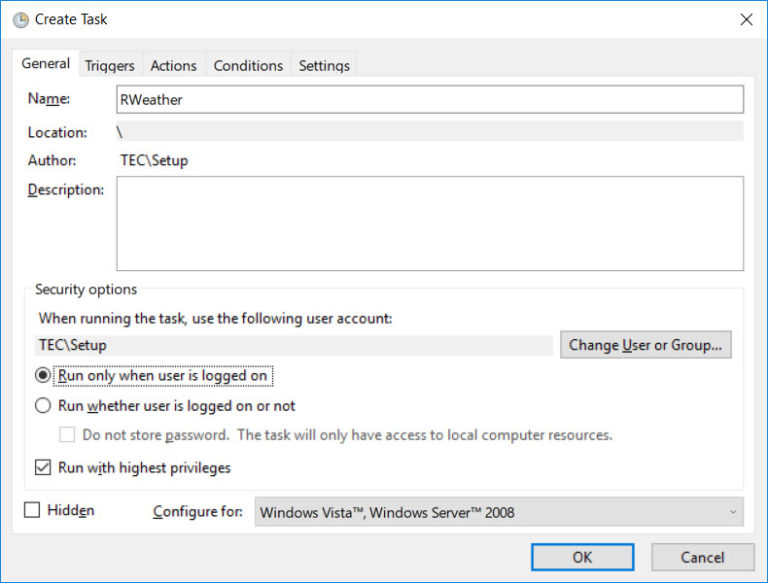Uncheck Run with highest privileges

pyautogui.click(x=43, y=467)
